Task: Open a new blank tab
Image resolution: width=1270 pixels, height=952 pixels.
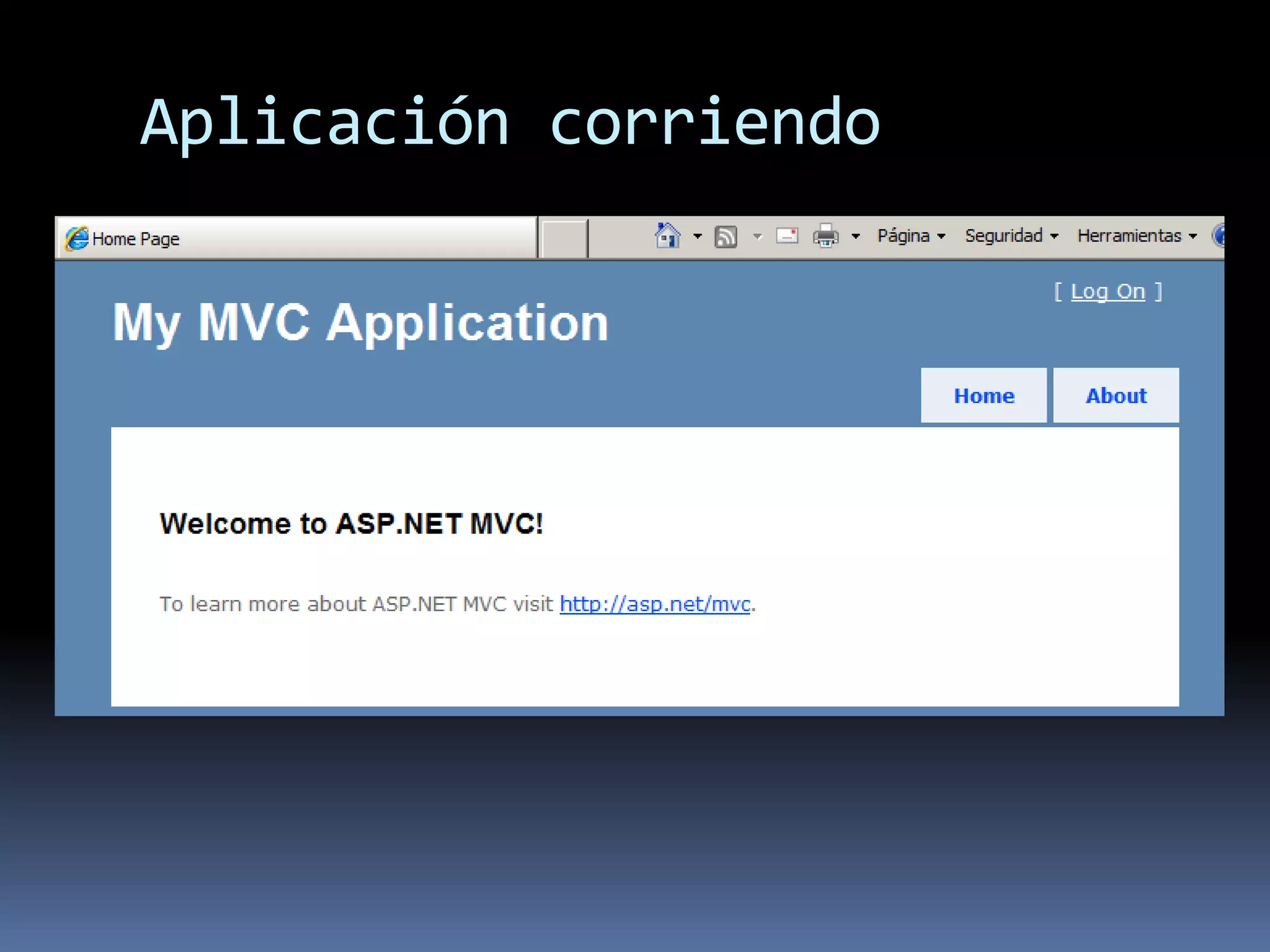Action: (x=563, y=239)
